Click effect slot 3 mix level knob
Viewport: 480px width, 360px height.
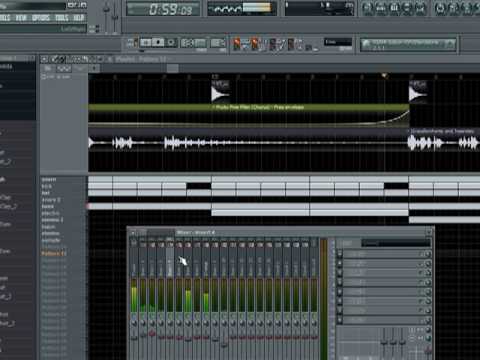[x=428, y=273]
